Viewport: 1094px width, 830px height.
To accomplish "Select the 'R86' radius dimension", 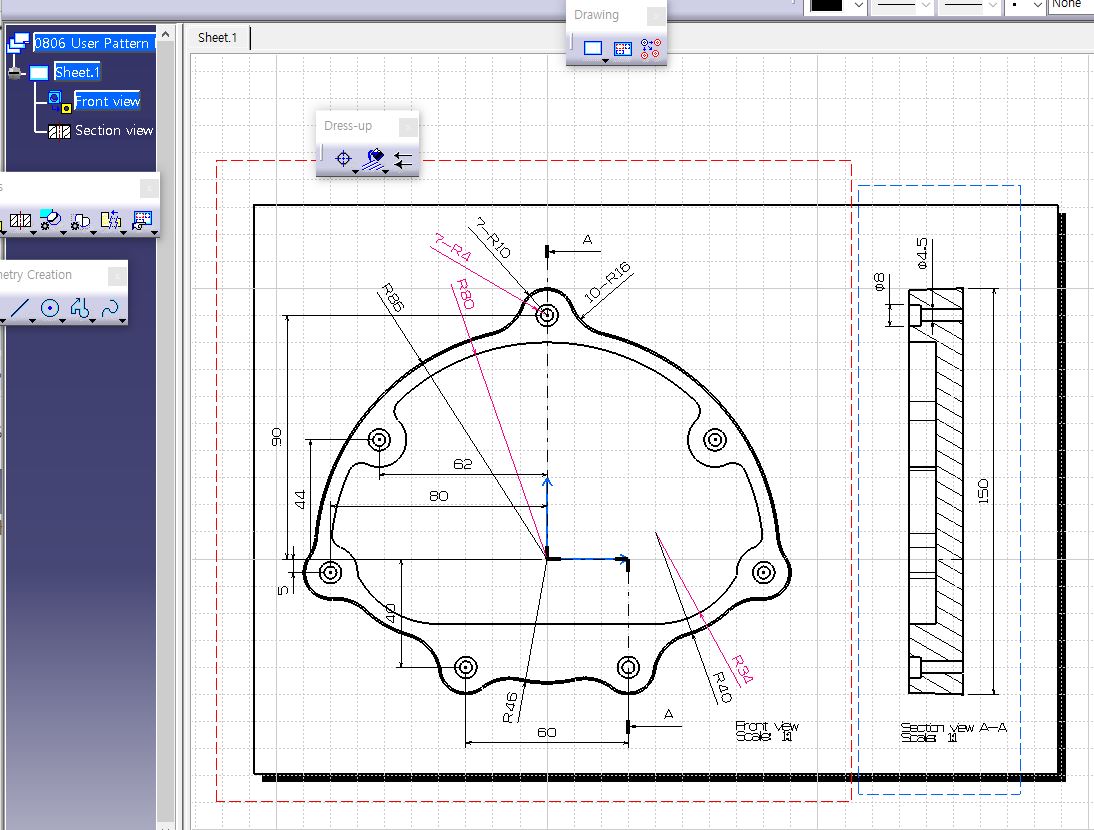I will tap(393, 298).
